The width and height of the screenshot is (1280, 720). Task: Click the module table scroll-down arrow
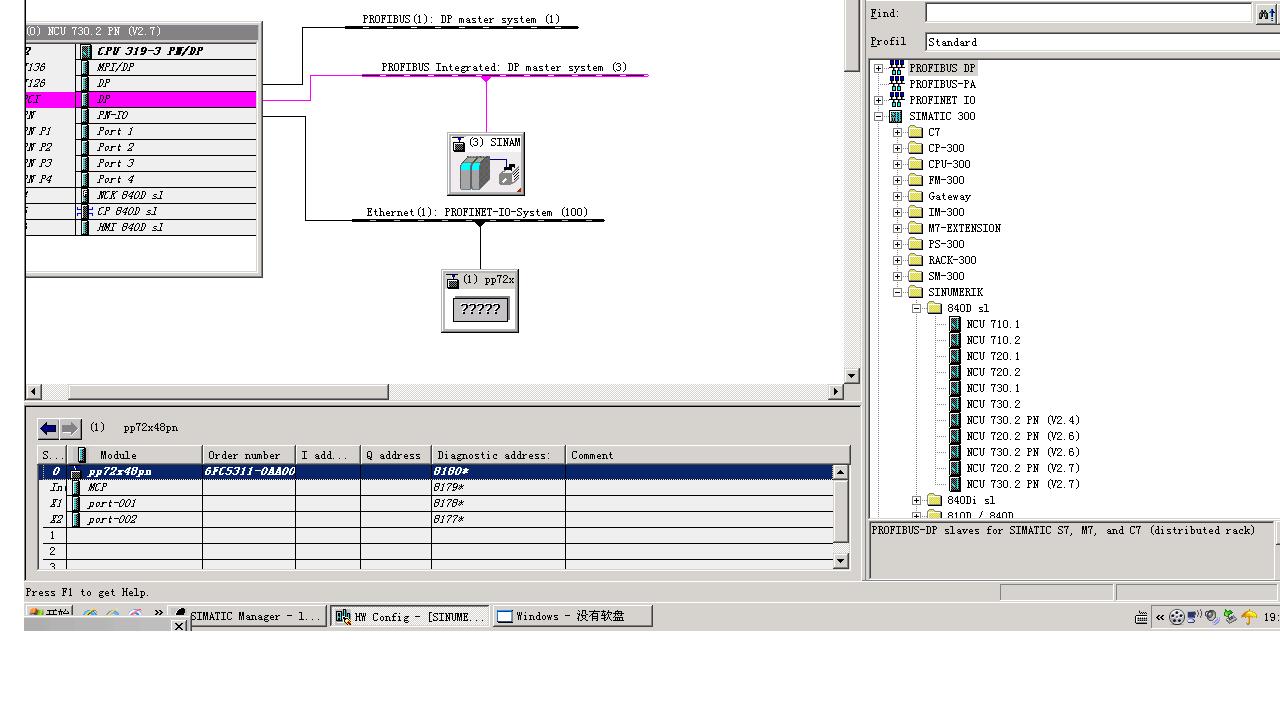click(841, 562)
